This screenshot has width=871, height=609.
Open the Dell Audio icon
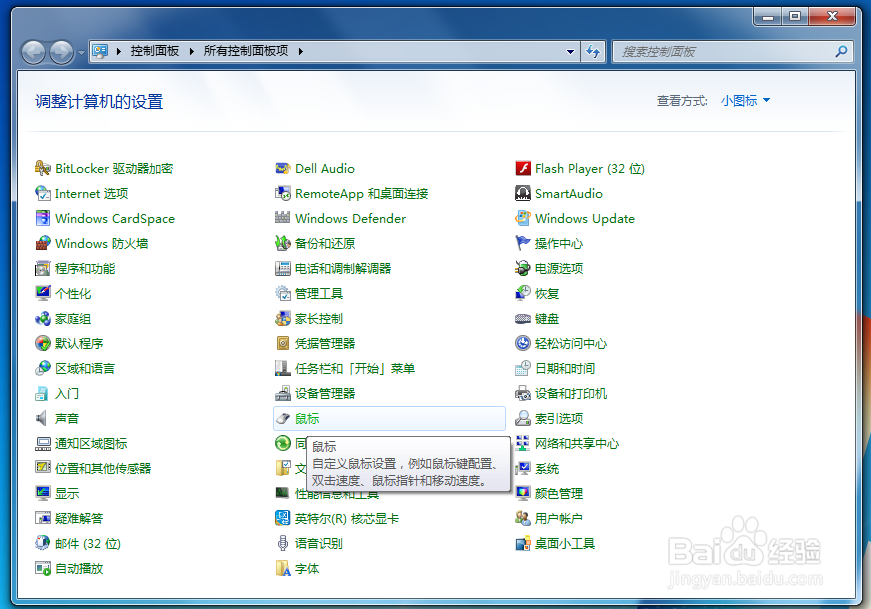tap(283, 168)
